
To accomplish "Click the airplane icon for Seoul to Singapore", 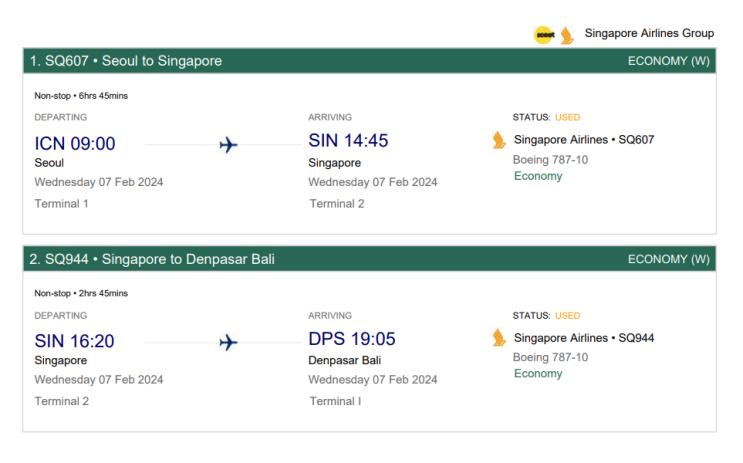I will [228, 146].
